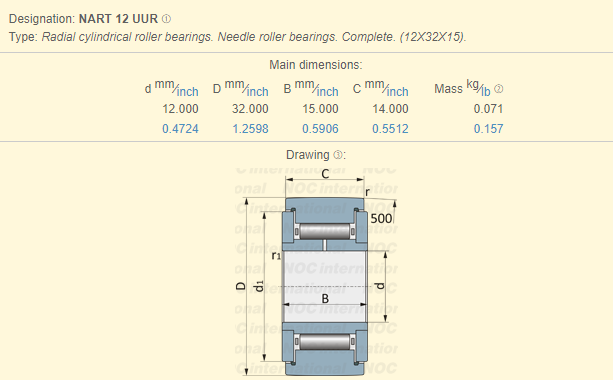Click the blue inch unit under B
Viewport: 613px width, 380px height.
click(x=328, y=92)
